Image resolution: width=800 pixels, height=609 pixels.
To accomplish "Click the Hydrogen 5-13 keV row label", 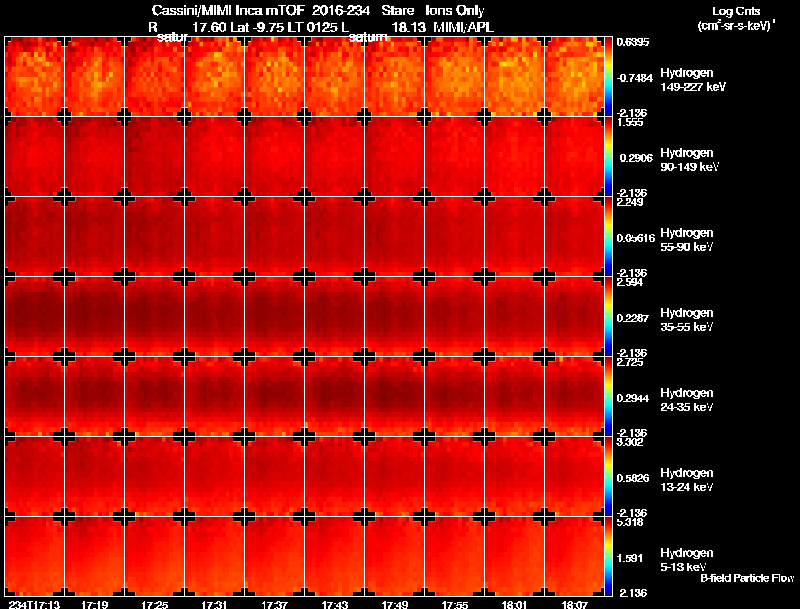I will (687, 560).
